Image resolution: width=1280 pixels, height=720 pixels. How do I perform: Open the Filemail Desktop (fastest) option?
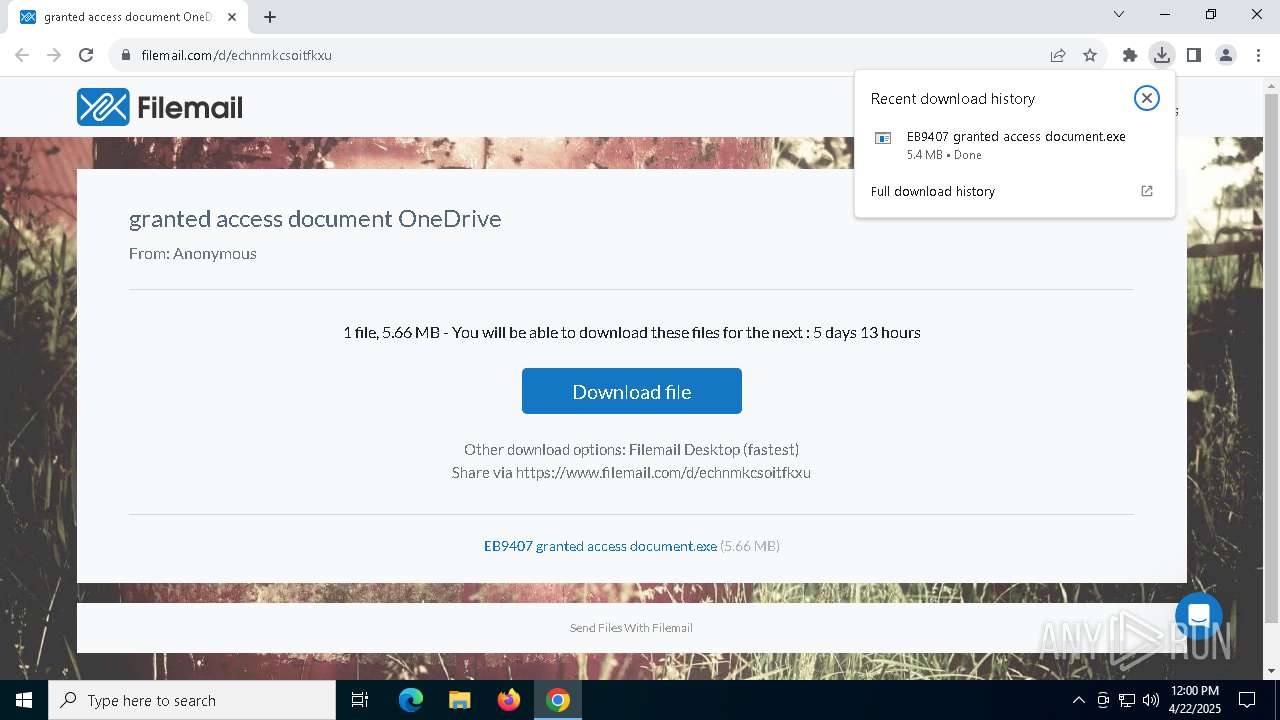coord(714,450)
